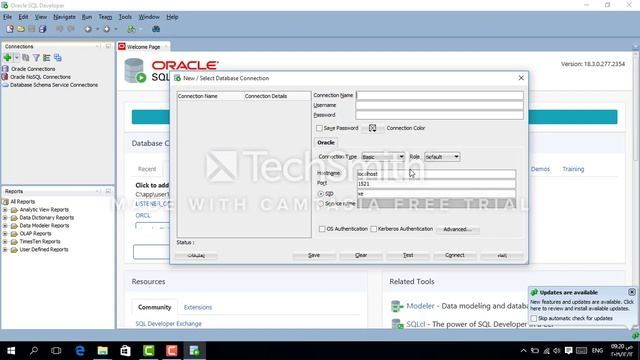Open the File menu
This screenshot has height=360, width=640.
coord(7,17)
